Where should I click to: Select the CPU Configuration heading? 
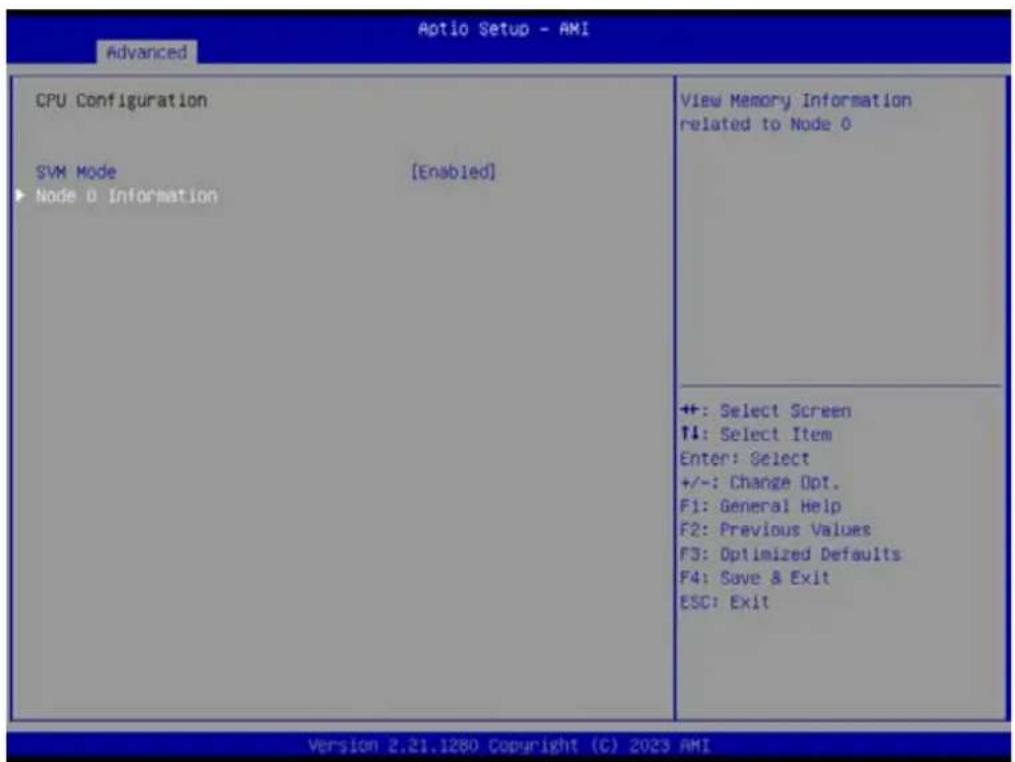(x=122, y=101)
